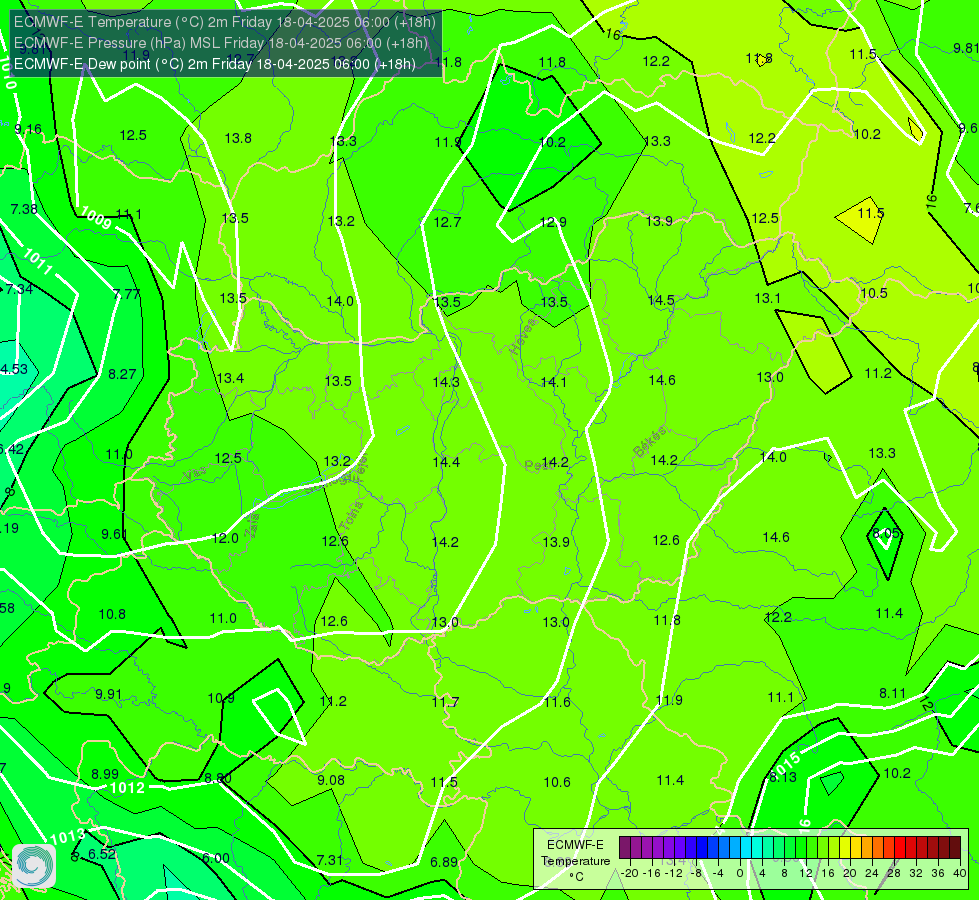Click the dew point value '9.61'
Screen dimensions: 979x900
(x=114, y=535)
